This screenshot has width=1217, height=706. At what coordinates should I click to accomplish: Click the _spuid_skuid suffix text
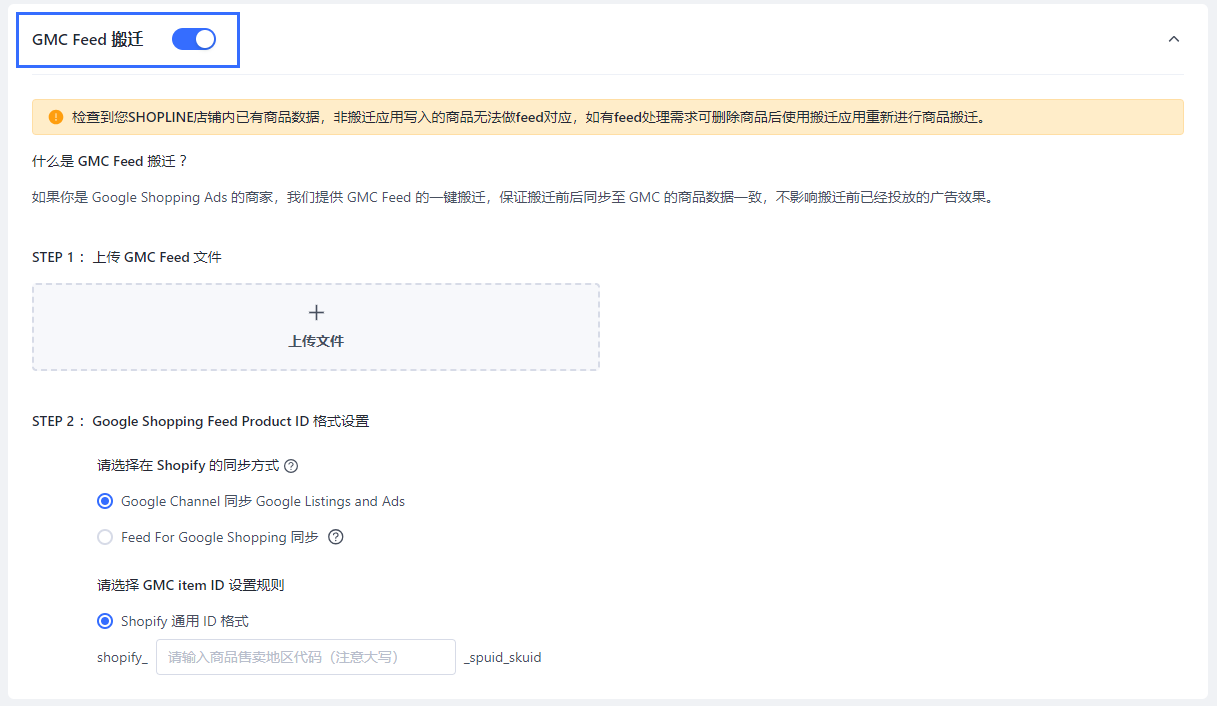coord(503,658)
